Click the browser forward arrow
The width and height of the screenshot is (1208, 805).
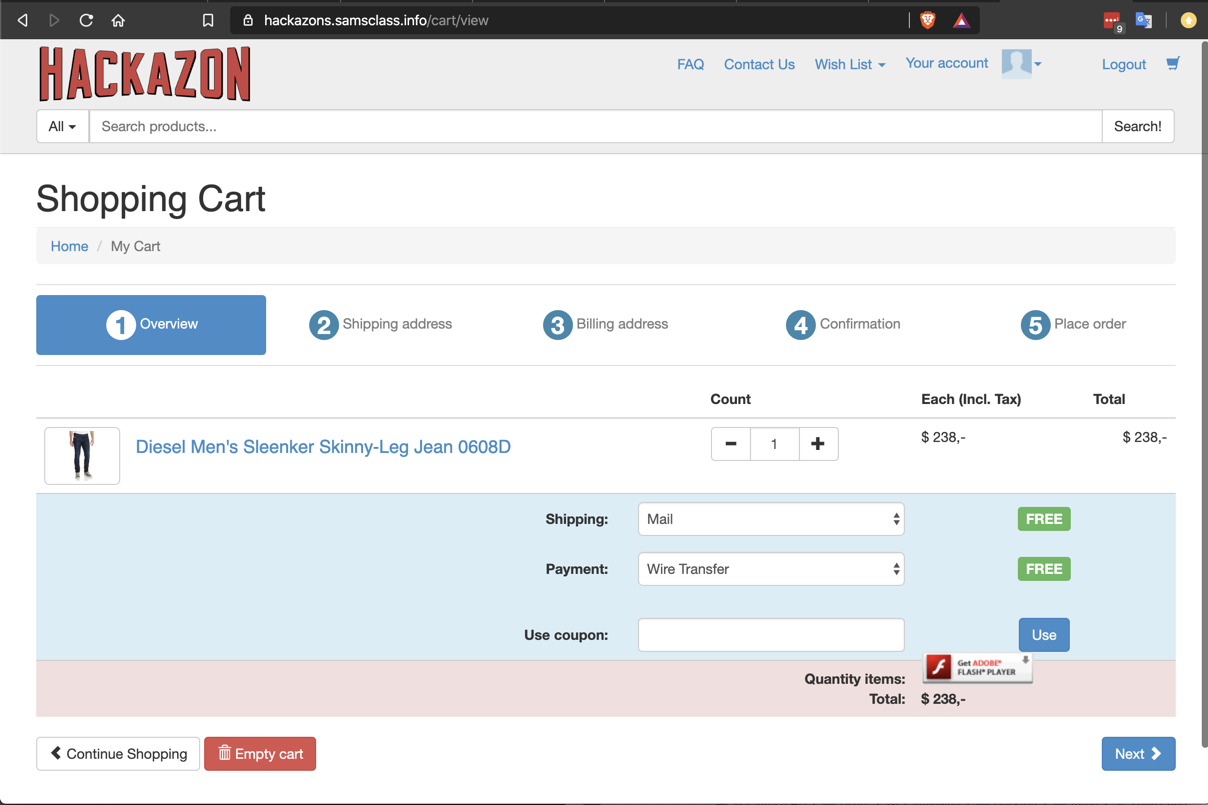pos(54,20)
